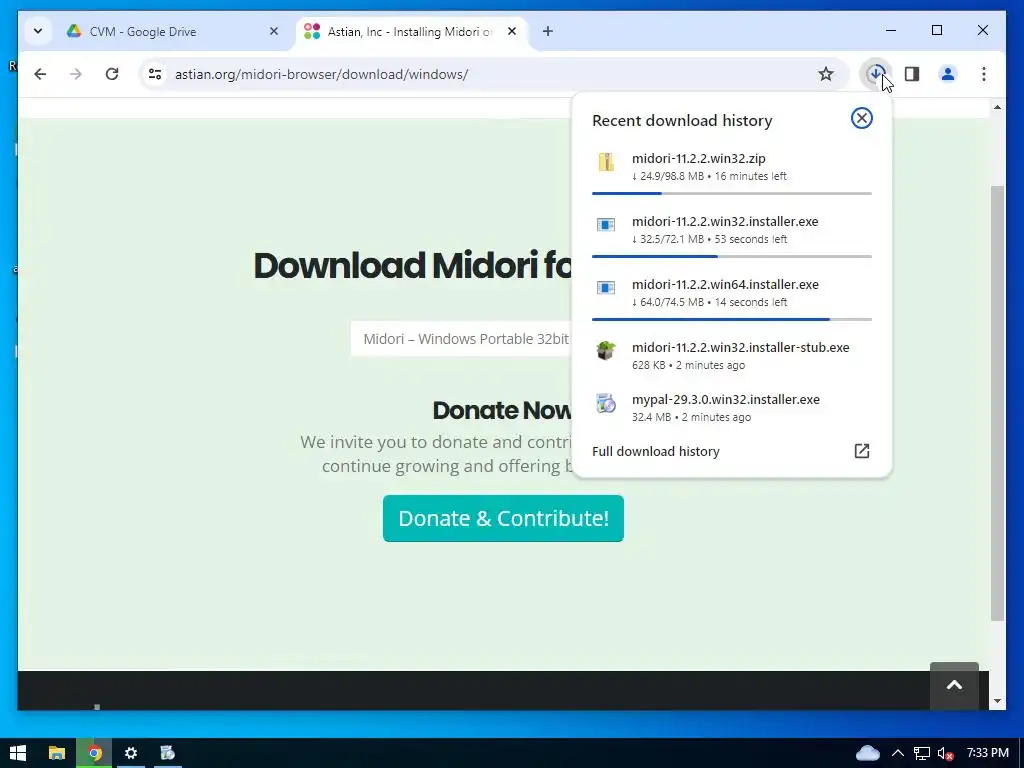Click '64.0/74.5 MB • 14 seconds left' status
1024x768 pixels.
pyautogui.click(x=709, y=302)
